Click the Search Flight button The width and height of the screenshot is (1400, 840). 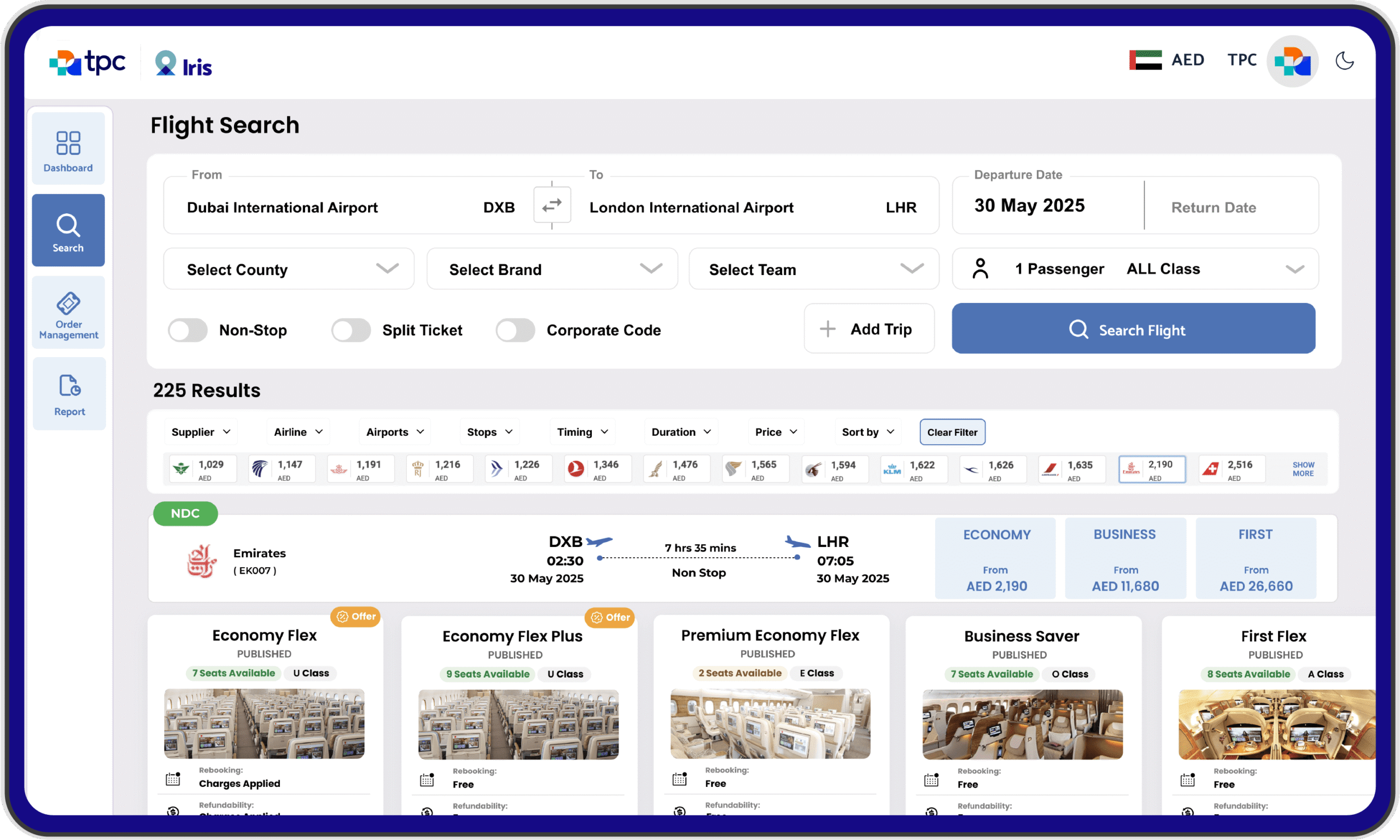pyautogui.click(x=1133, y=329)
